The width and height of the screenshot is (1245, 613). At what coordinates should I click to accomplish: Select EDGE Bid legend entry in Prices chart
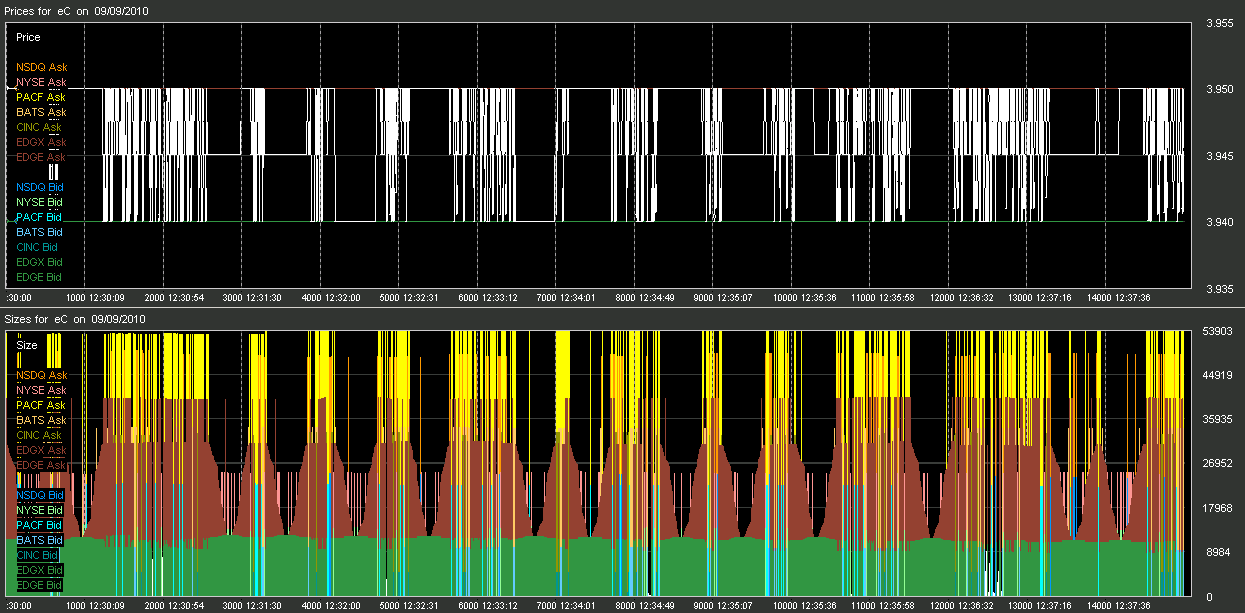(x=39, y=277)
